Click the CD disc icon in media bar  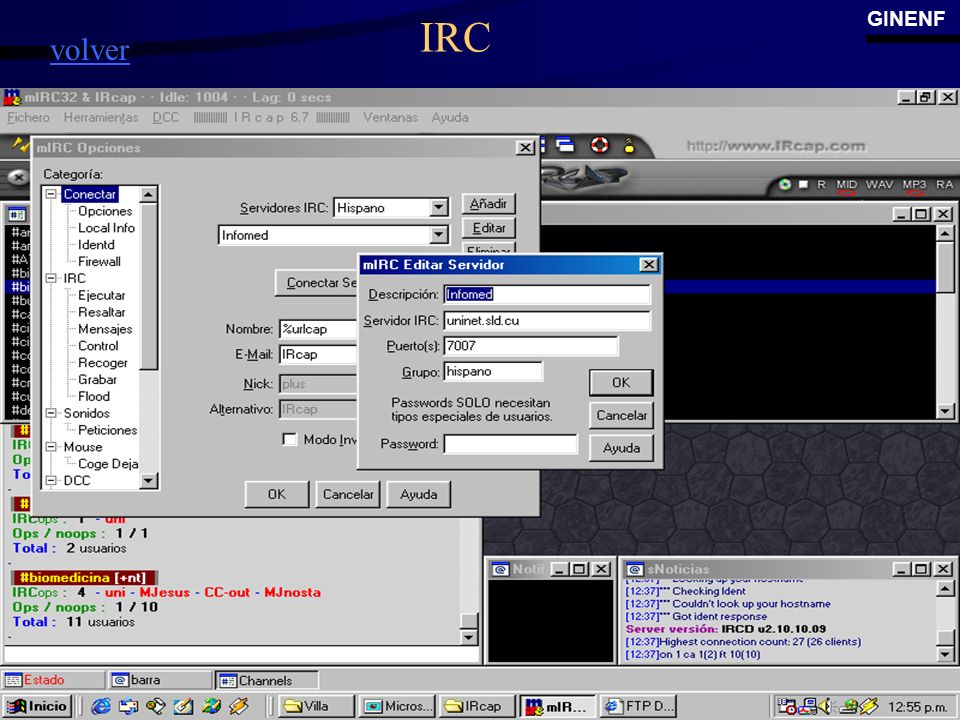784,184
